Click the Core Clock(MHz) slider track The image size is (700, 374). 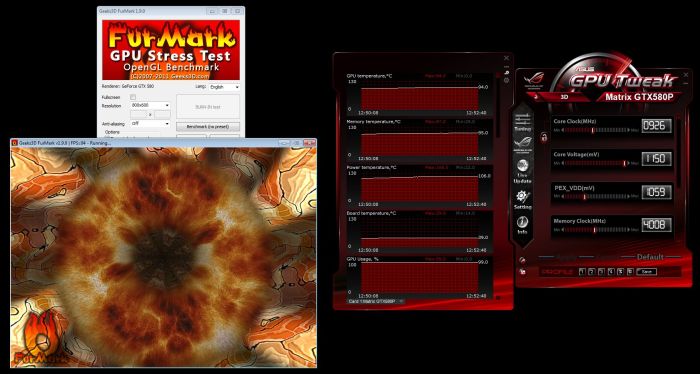[596, 130]
